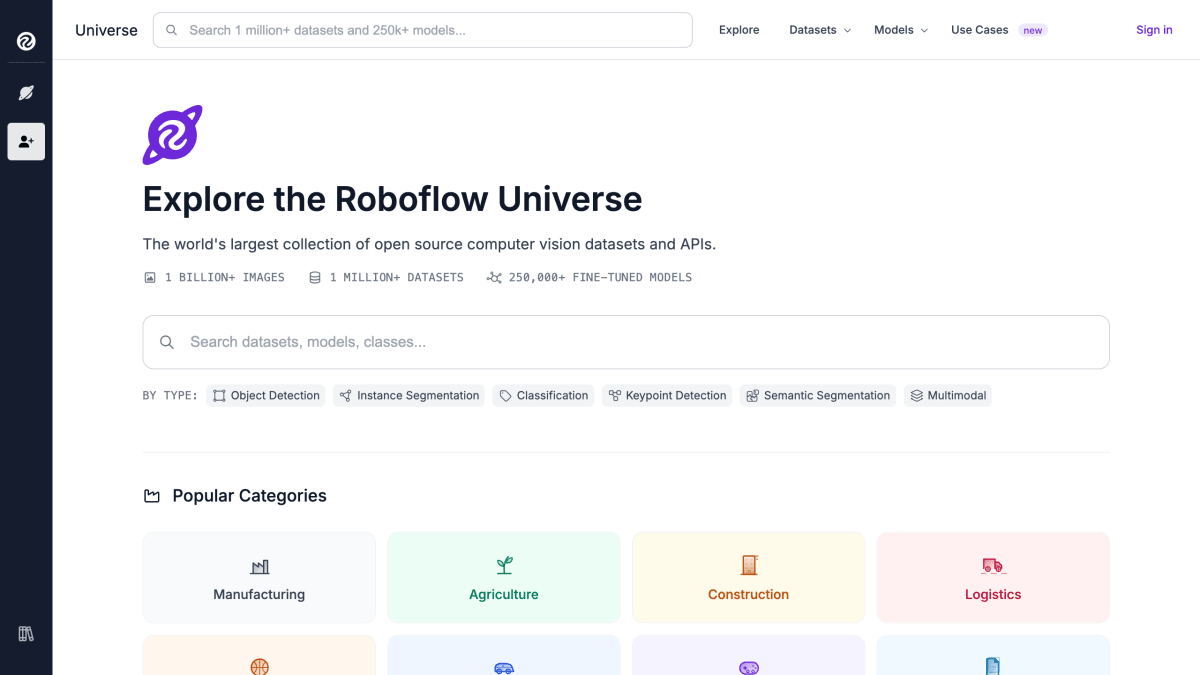Filter by Keypoint Detection type

point(667,396)
